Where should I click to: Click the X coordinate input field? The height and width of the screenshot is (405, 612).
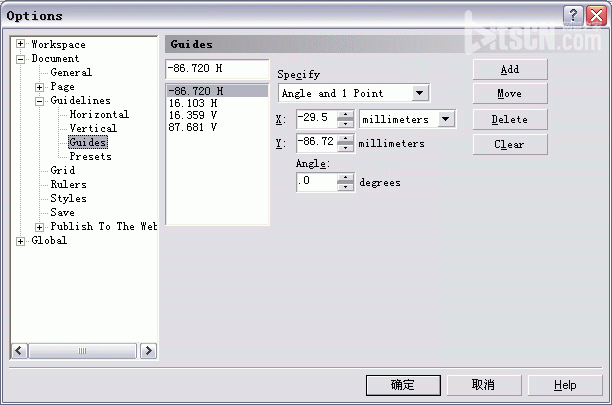tap(317, 119)
